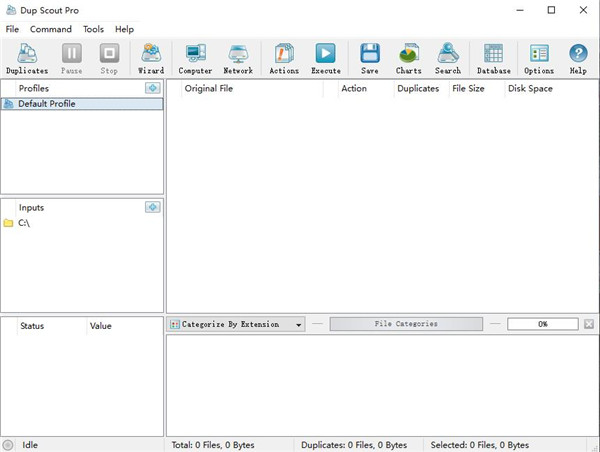Click the 0% progress indicator
This screenshot has width=600, height=452.
[x=542, y=324]
